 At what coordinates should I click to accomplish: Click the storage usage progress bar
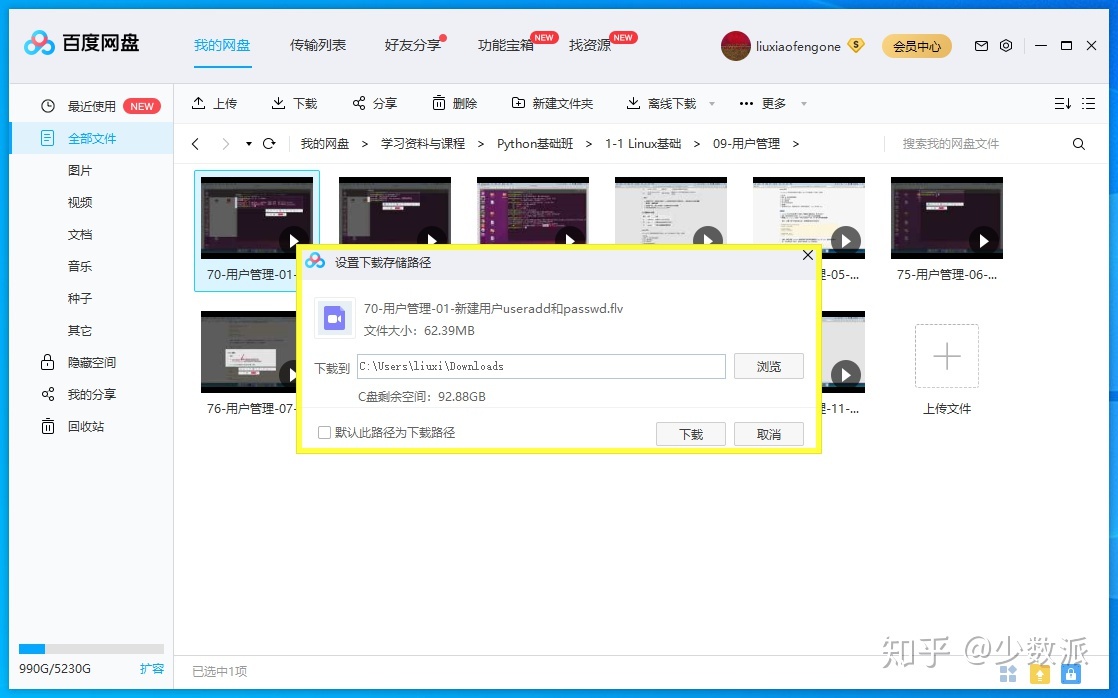tap(91, 649)
